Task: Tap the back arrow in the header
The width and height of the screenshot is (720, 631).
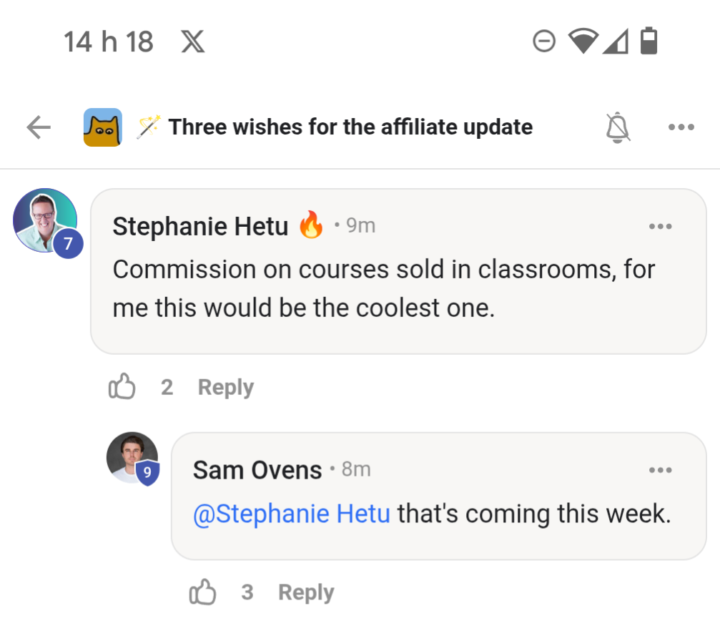Action: pyautogui.click(x=39, y=127)
